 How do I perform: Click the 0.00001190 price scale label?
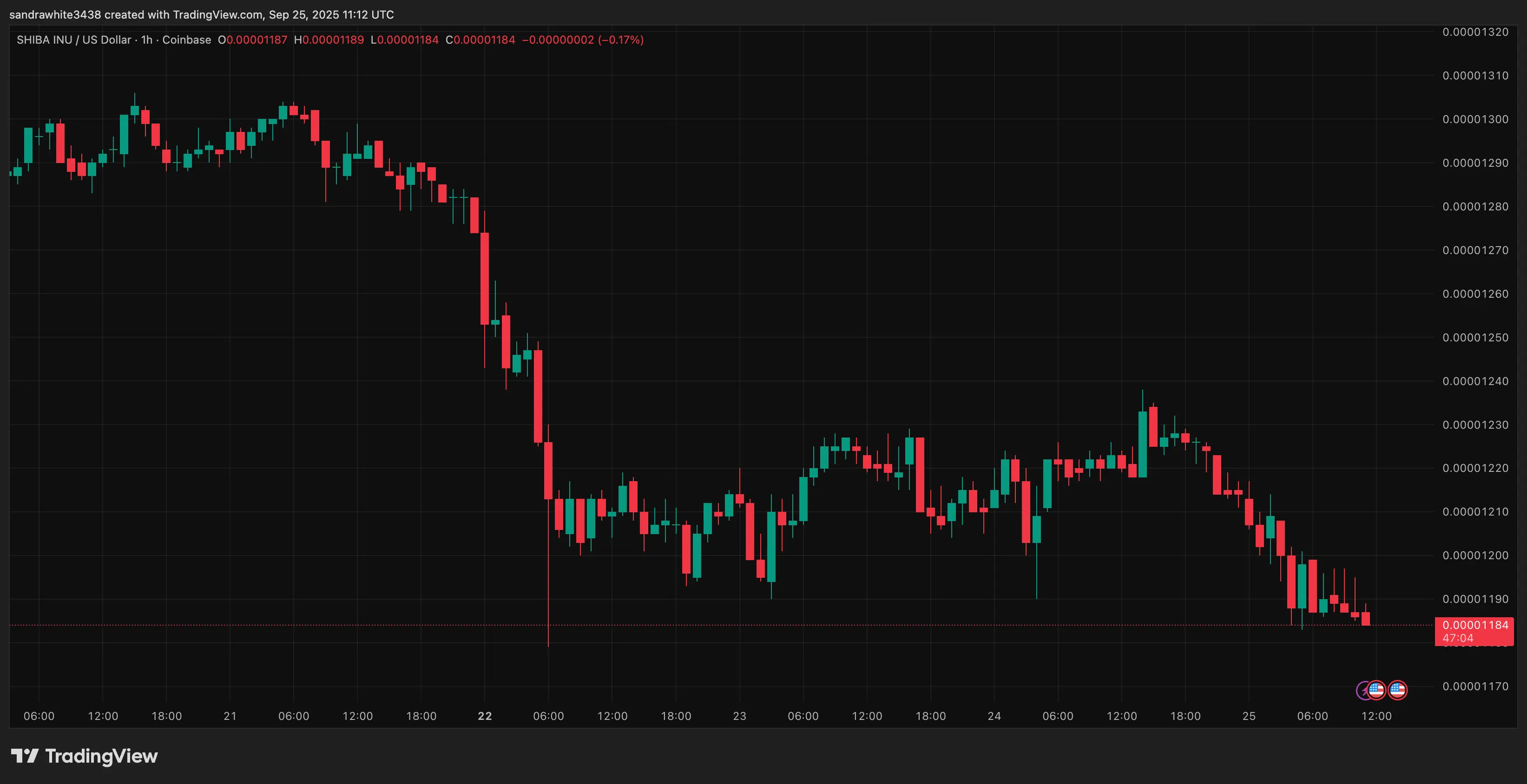click(x=1475, y=599)
